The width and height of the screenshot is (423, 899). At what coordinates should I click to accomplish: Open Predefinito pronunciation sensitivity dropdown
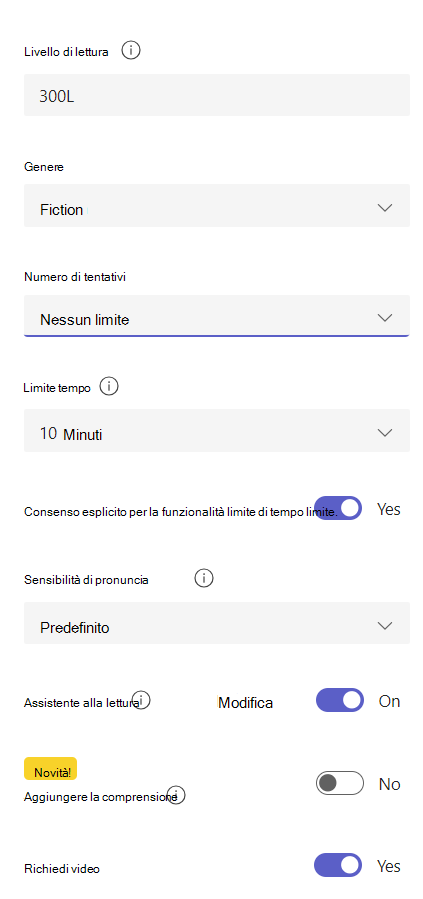coord(217,623)
